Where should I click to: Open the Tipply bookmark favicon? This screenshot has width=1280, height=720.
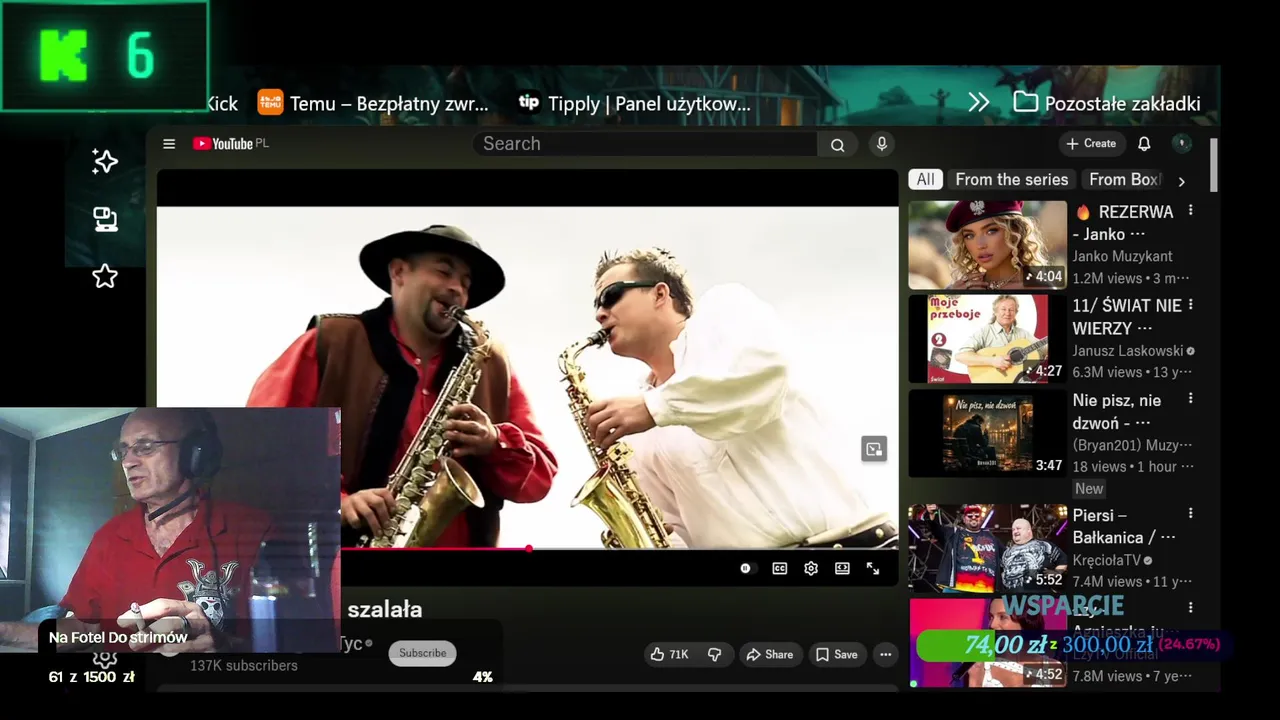[529, 102]
